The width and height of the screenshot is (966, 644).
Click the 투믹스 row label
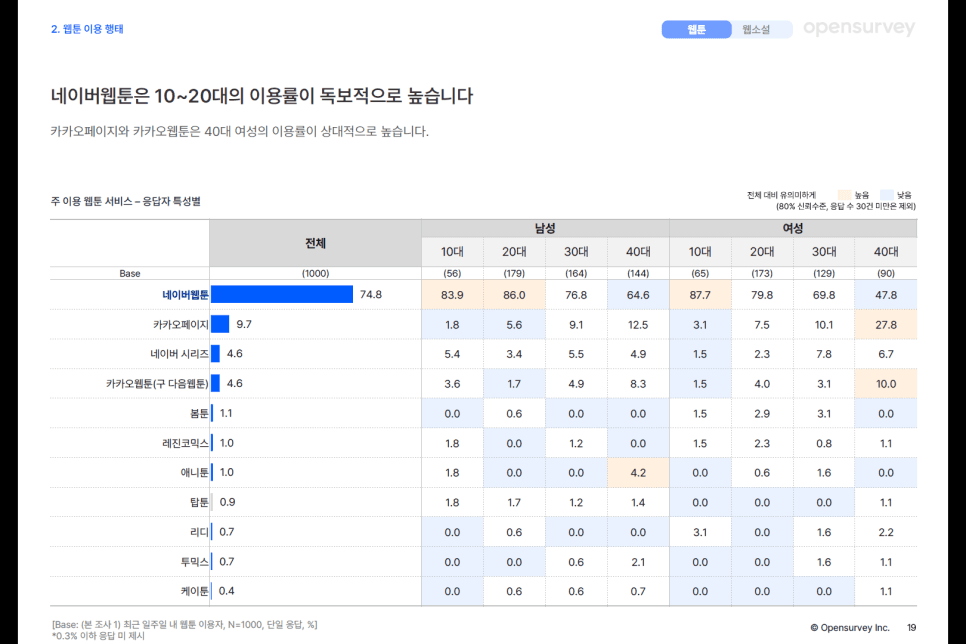click(x=195, y=561)
